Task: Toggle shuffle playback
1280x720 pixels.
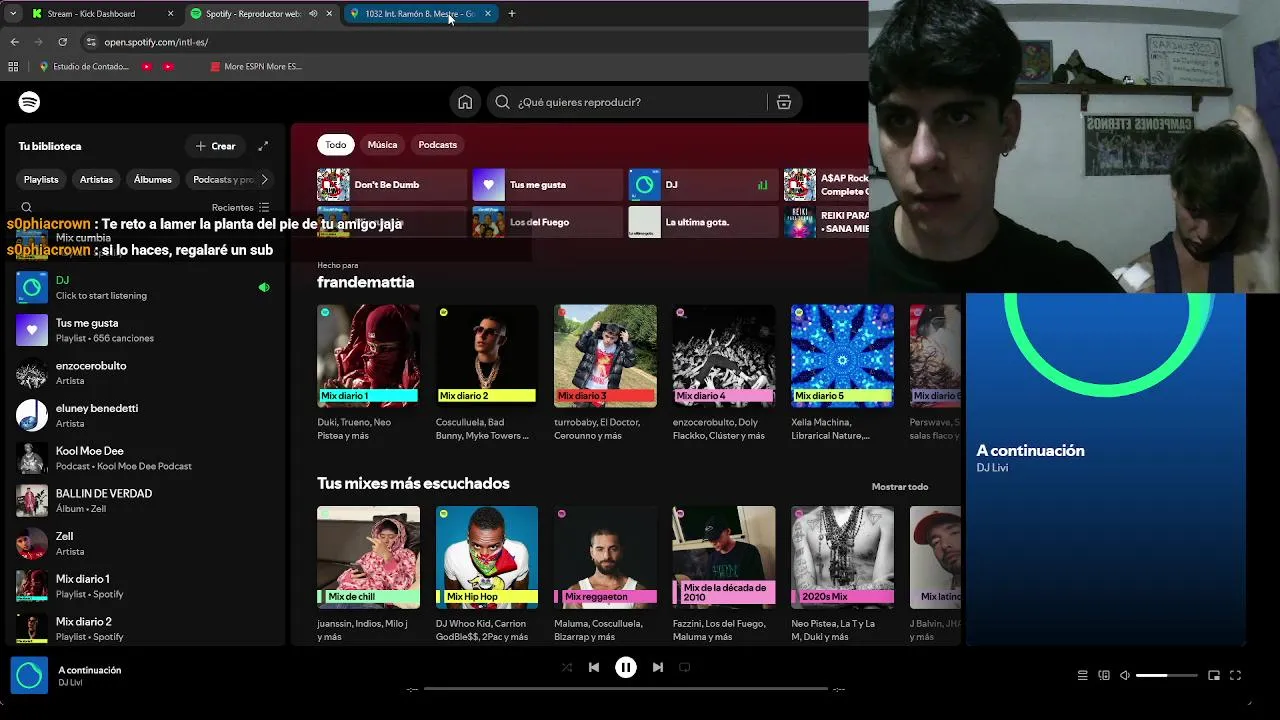Action: pyautogui.click(x=567, y=667)
